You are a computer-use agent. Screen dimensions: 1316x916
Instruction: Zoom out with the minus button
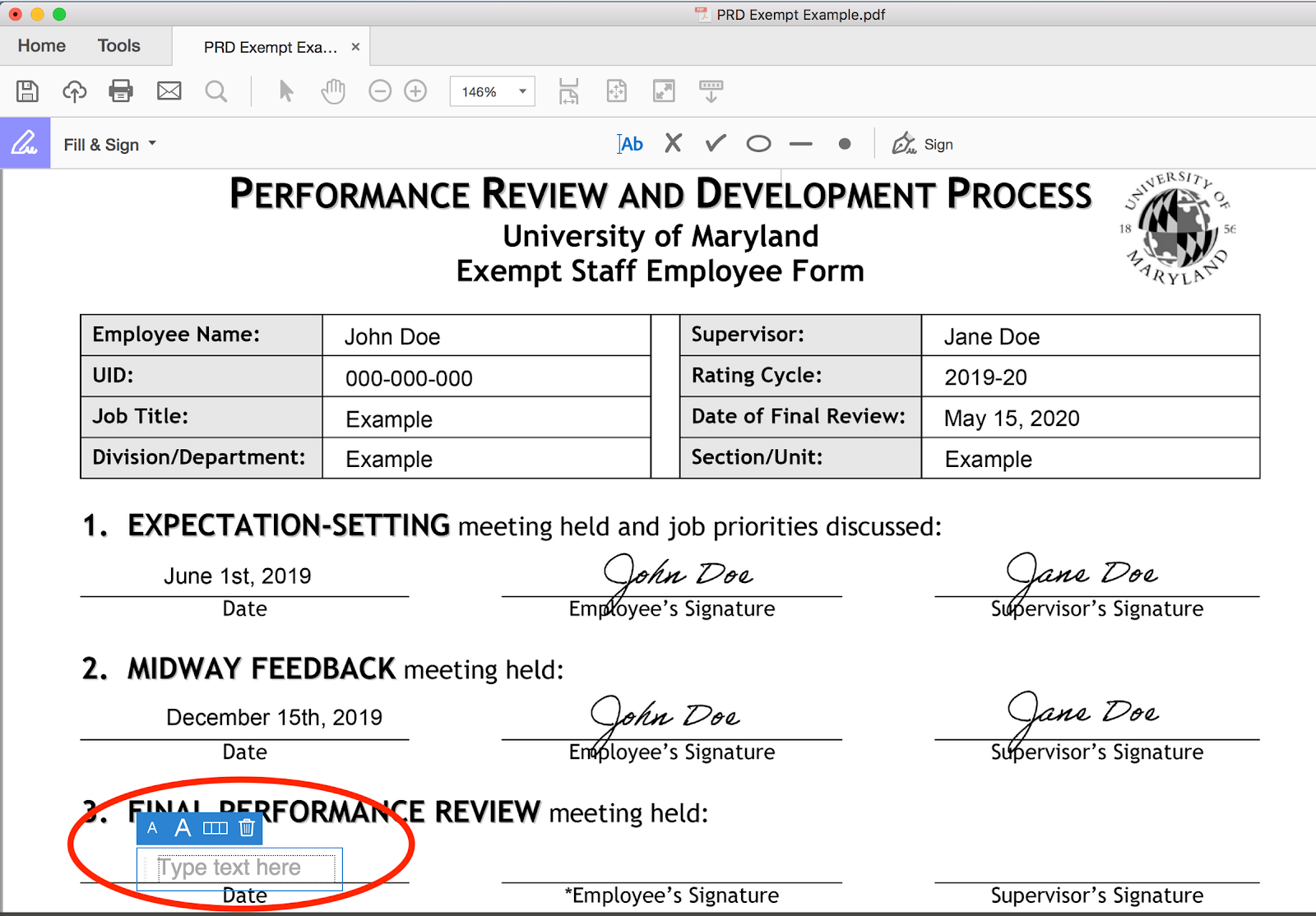point(380,91)
